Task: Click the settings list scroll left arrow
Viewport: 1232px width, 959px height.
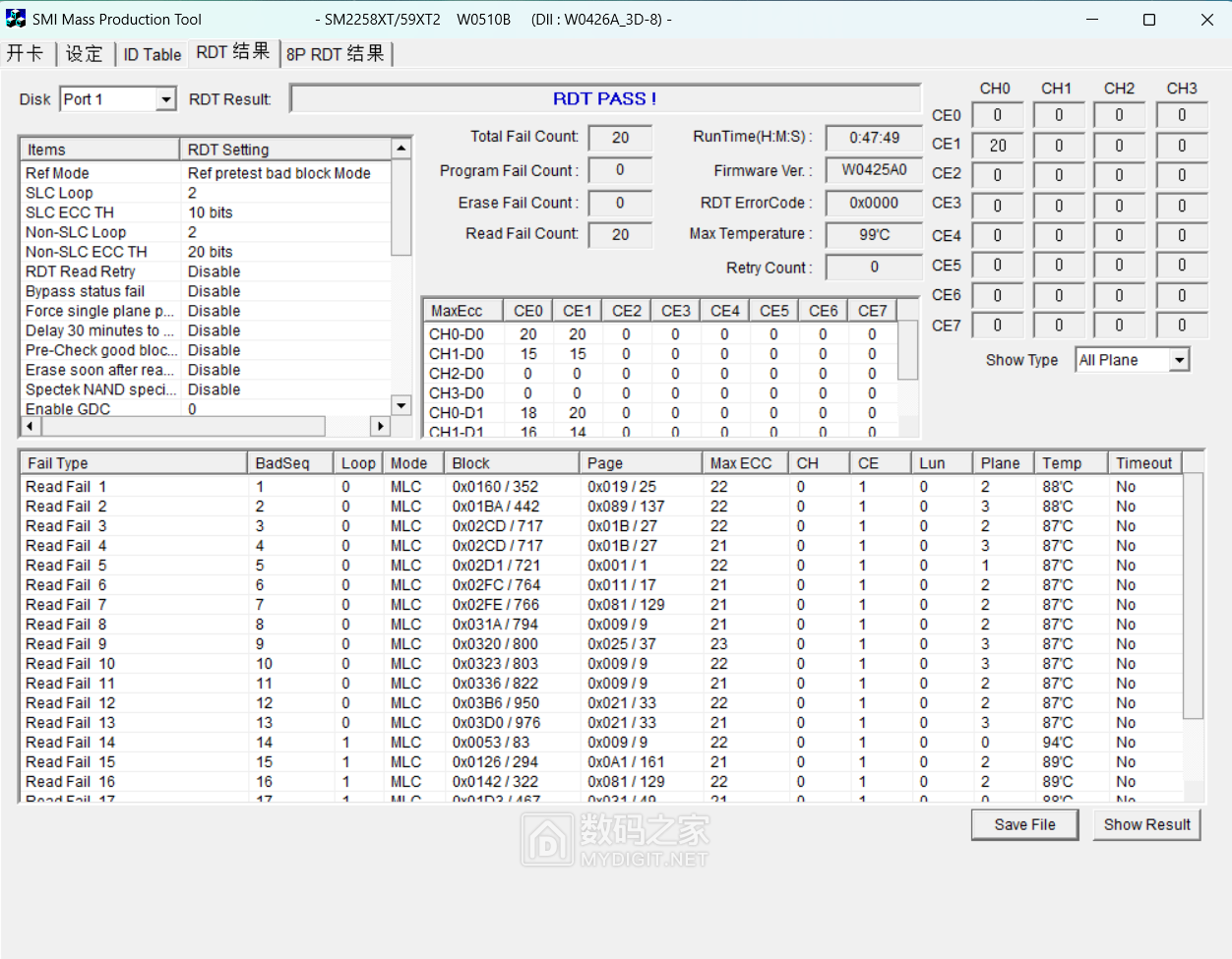Action: pyautogui.click(x=30, y=426)
